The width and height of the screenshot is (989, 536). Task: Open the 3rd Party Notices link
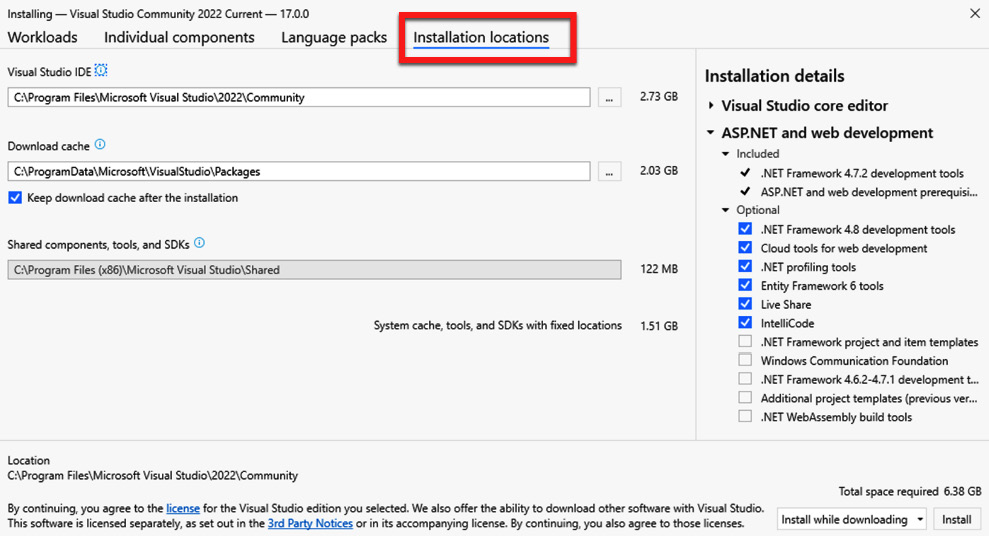click(x=310, y=523)
